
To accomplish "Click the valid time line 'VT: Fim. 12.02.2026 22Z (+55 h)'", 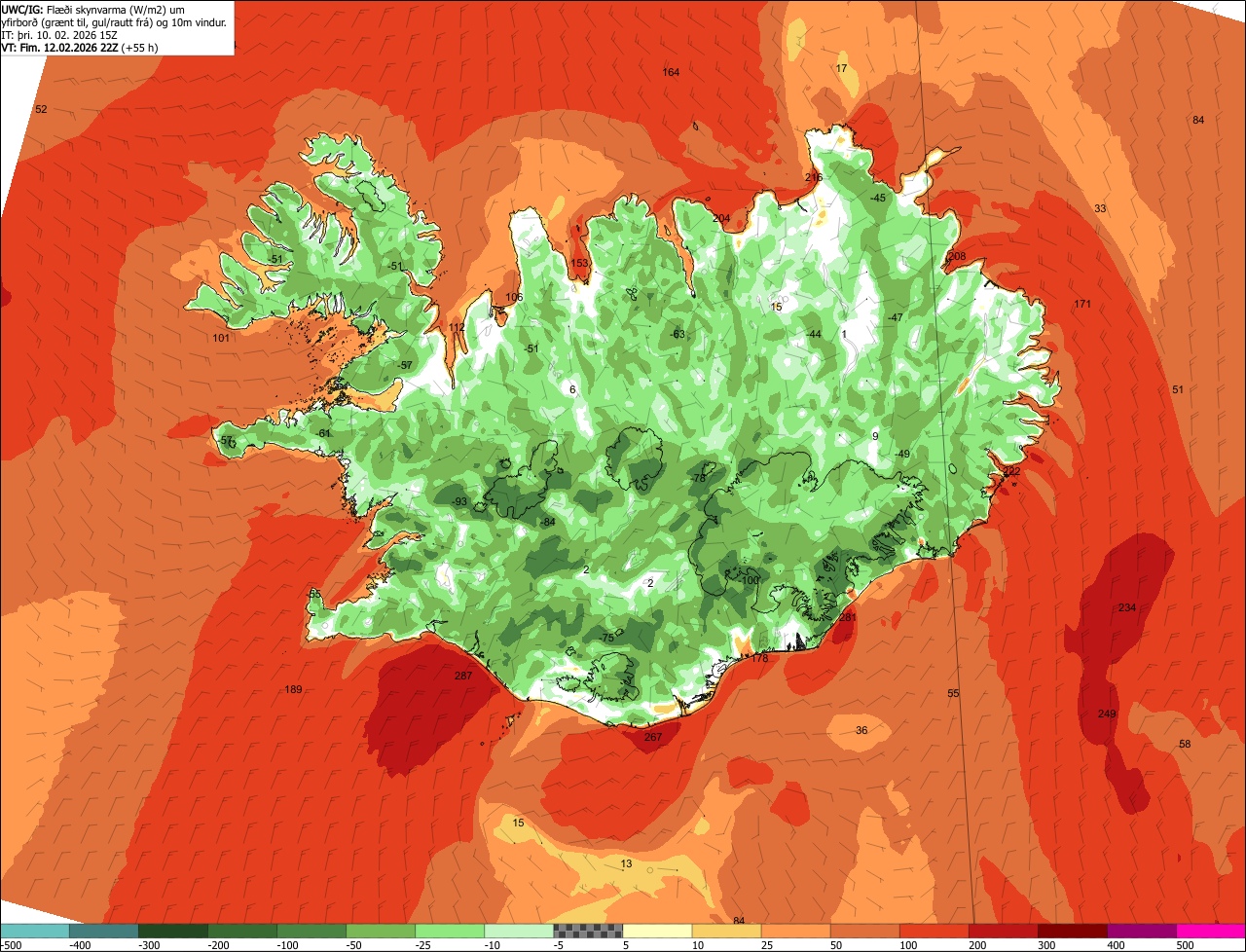I will pos(79,47).
